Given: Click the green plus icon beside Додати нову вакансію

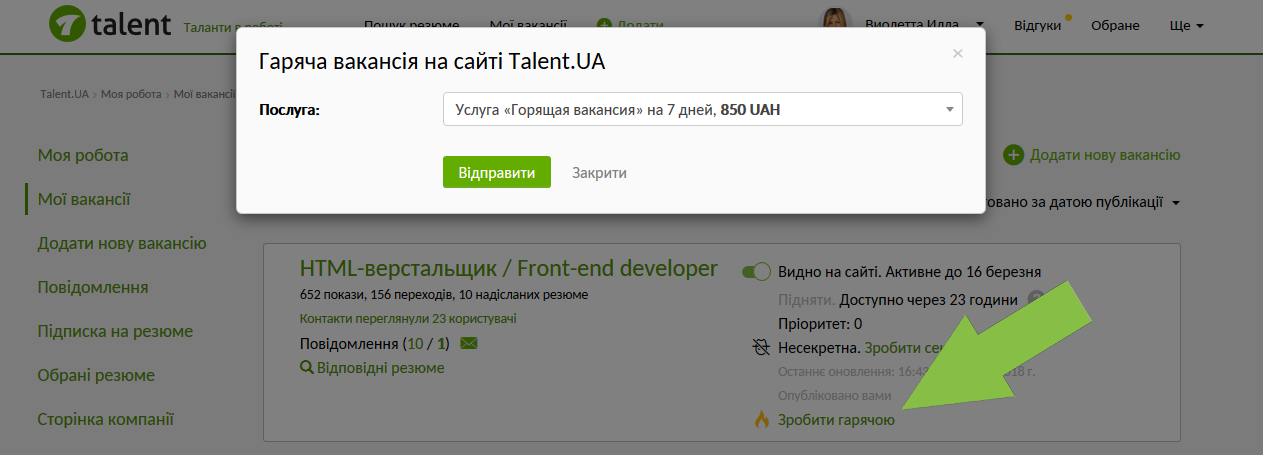Looking at the screenshot, I should pos(1014,155).
